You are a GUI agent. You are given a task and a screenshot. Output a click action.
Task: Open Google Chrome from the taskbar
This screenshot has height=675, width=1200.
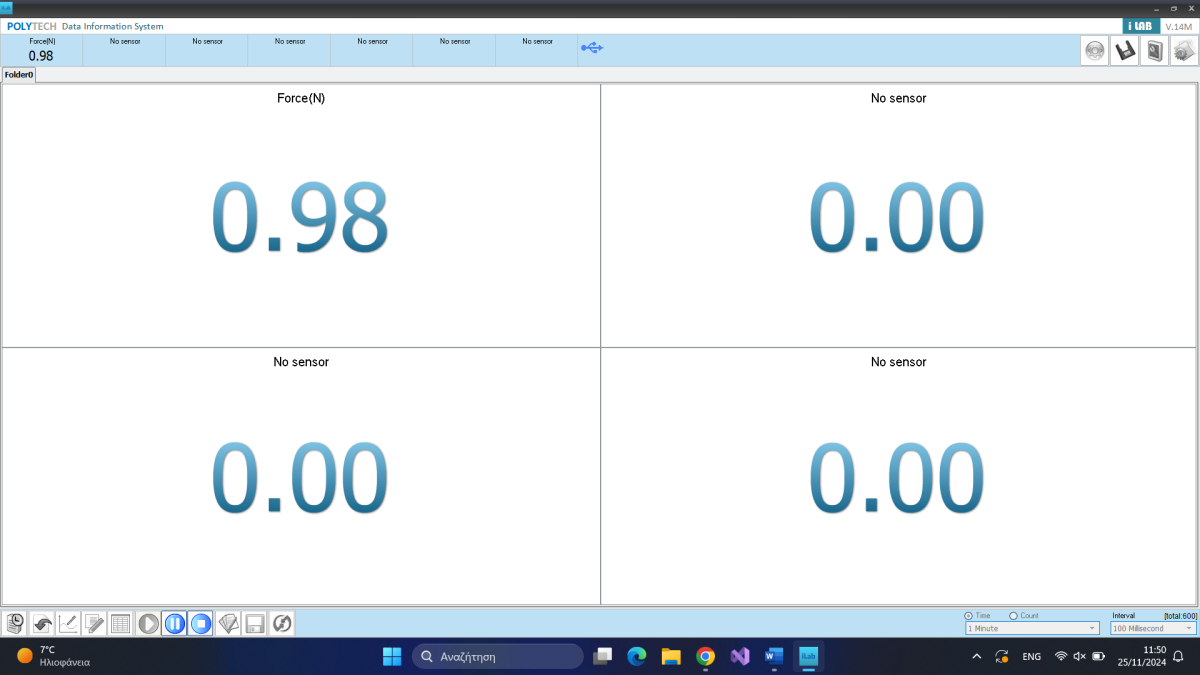pyautogui.click(x=705, y=656)
